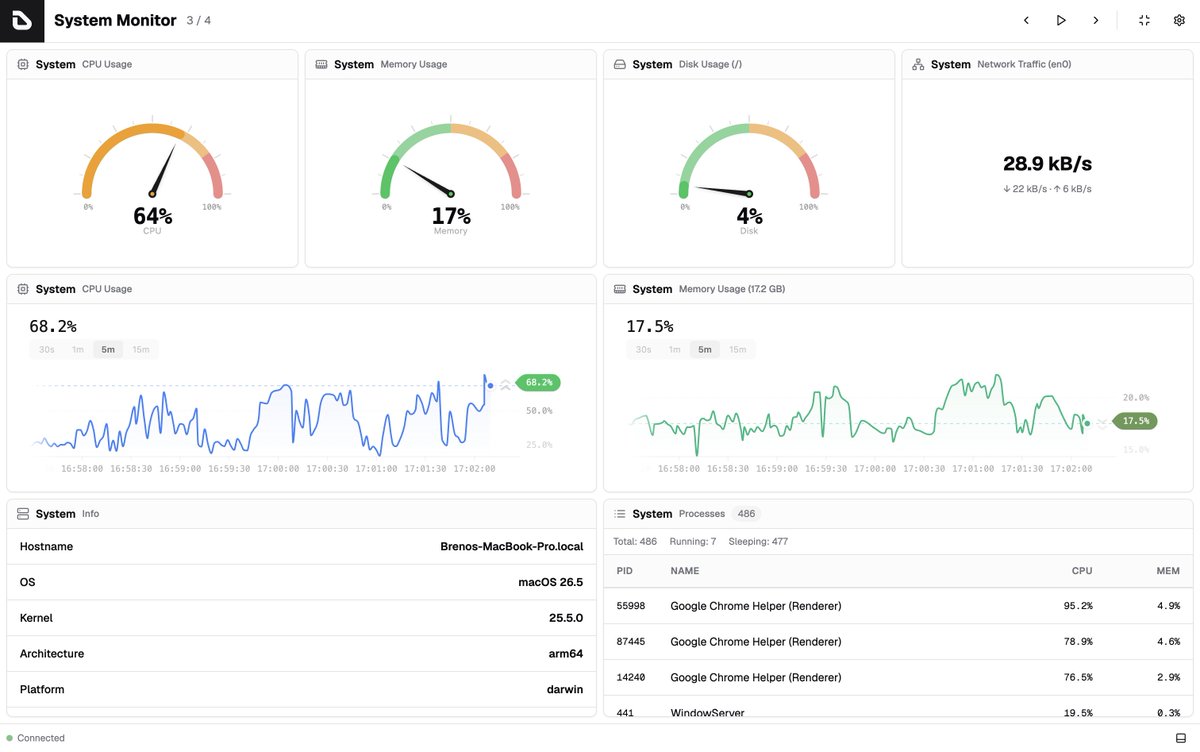
Task: Click server icon in System Info header
Action: [x=23, y=514]
